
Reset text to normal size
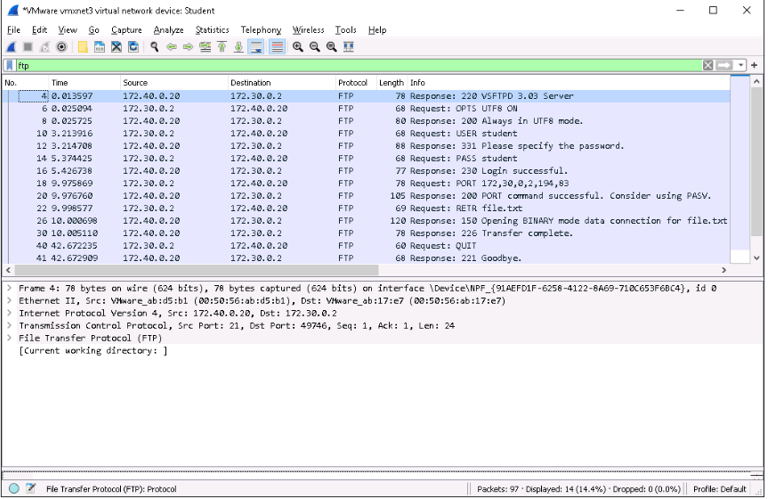(x=332, y=47)
